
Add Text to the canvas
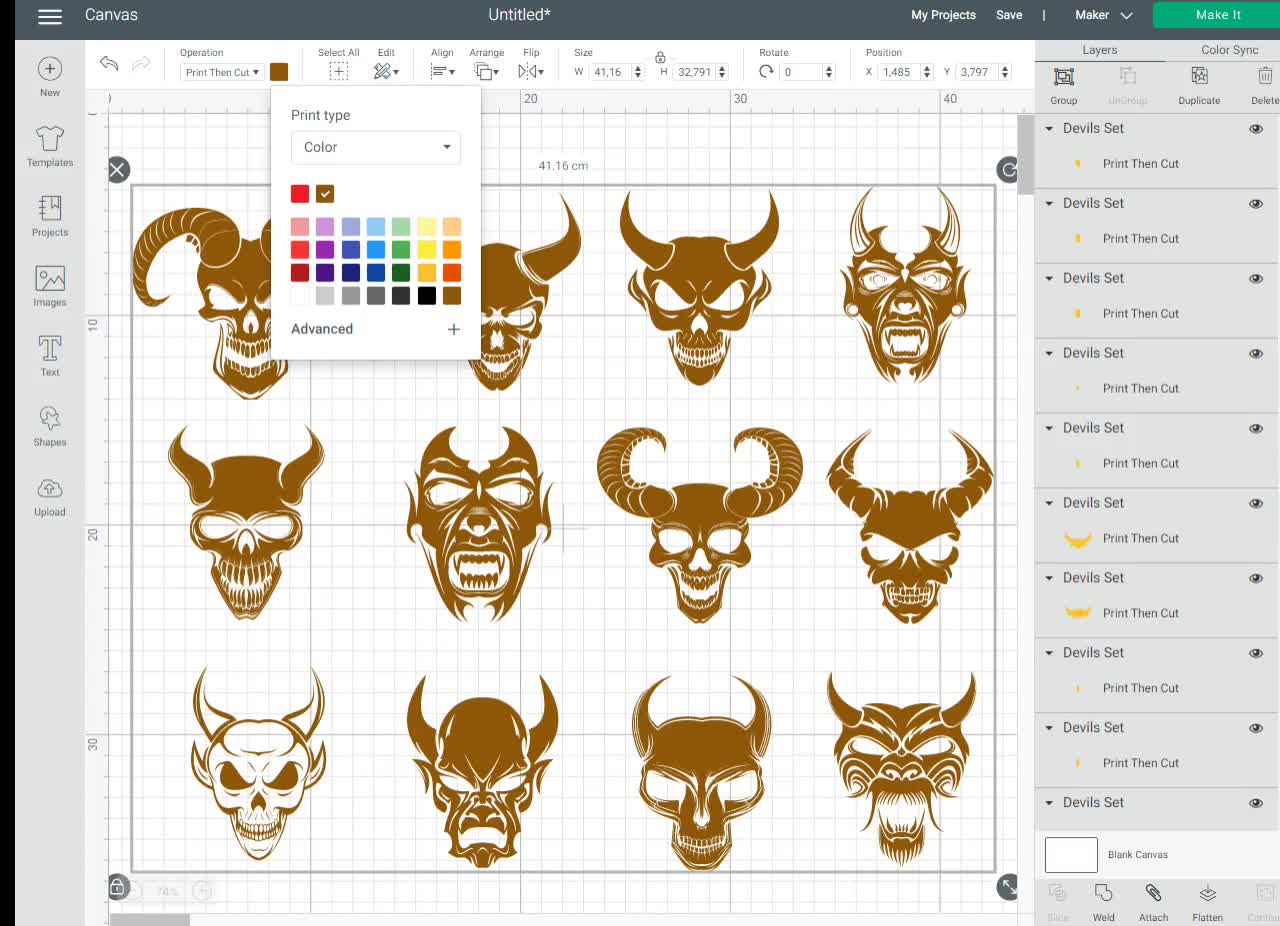(x=50, y=356)
